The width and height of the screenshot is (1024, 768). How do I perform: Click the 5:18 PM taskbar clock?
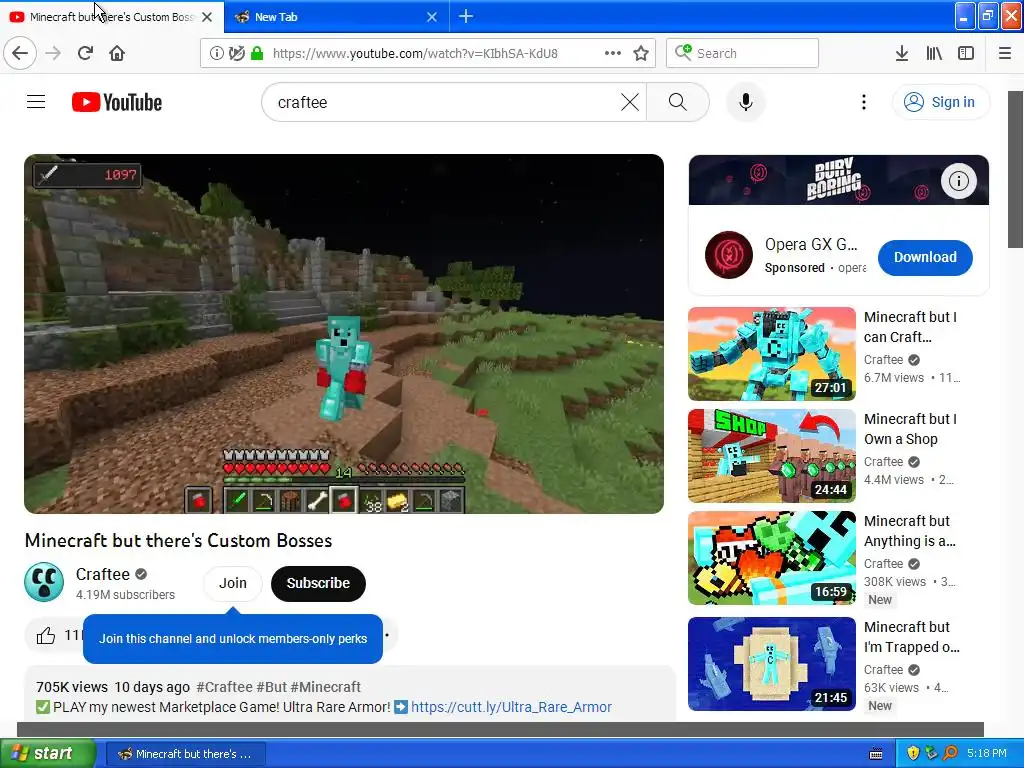point(987,754)
